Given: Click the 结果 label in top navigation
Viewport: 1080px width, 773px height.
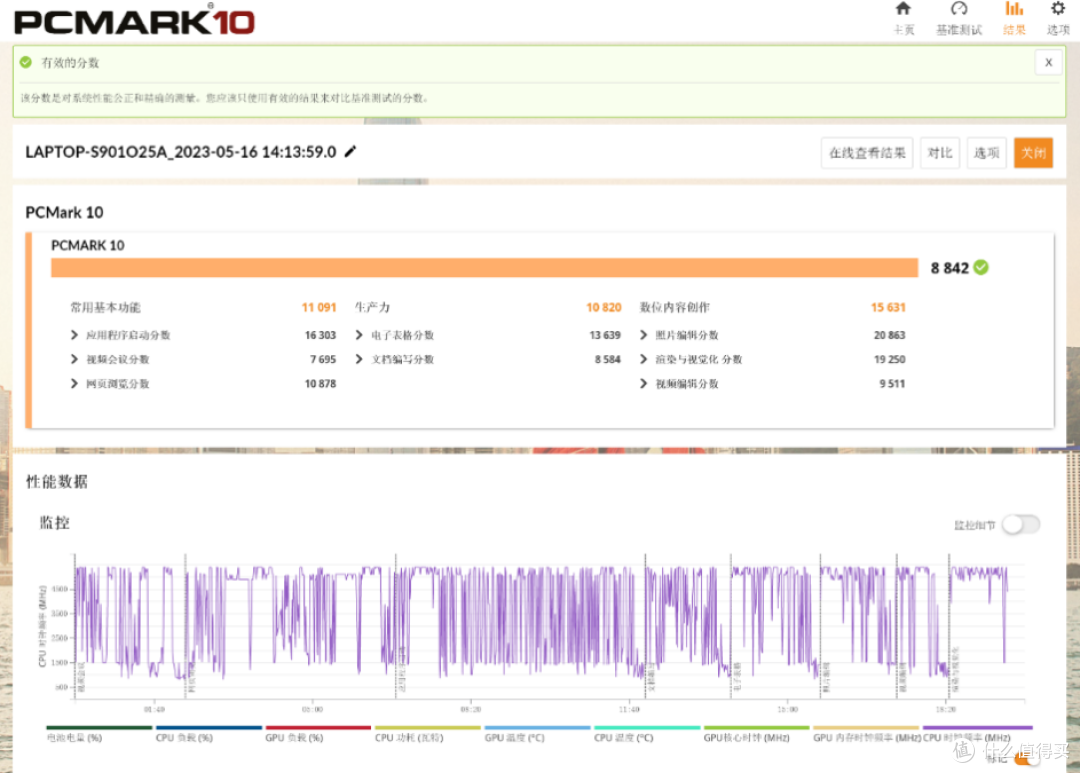Looking at the screenshot, I should 1014,30.
